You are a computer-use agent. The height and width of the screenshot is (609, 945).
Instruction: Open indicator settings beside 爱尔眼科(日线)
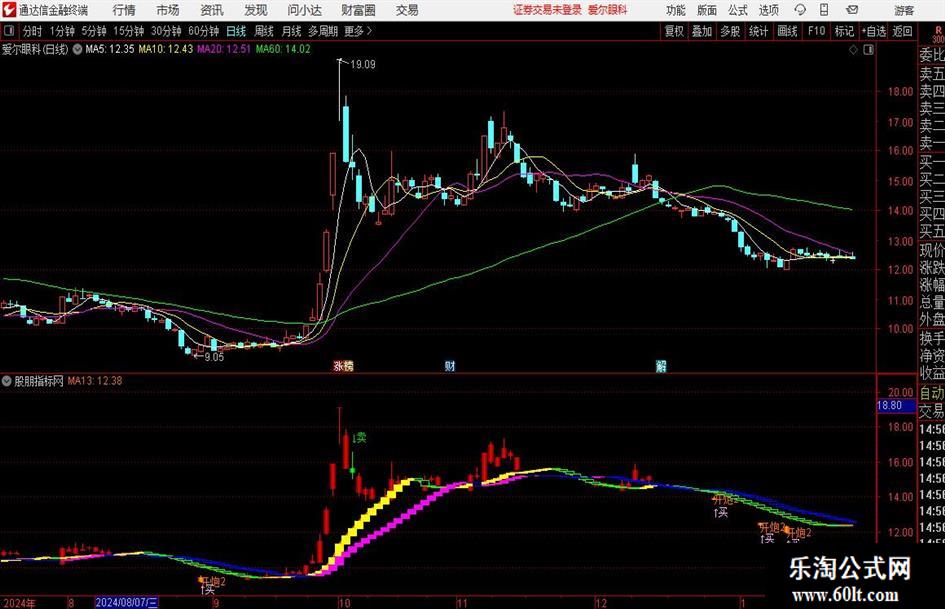[77, 49]
